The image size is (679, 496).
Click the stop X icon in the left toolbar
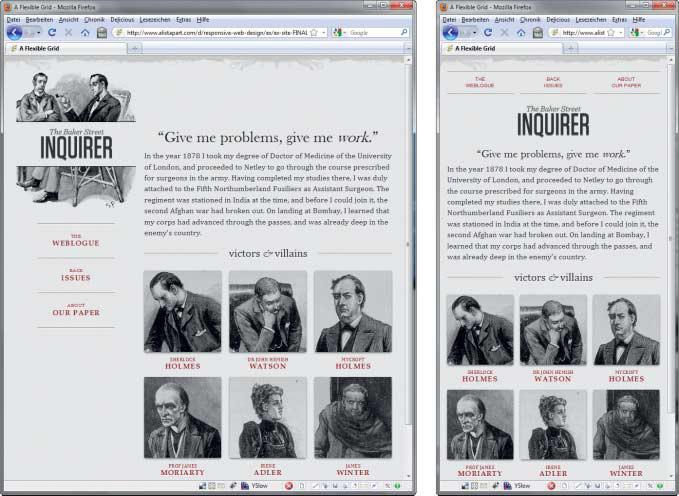(69, 32)
